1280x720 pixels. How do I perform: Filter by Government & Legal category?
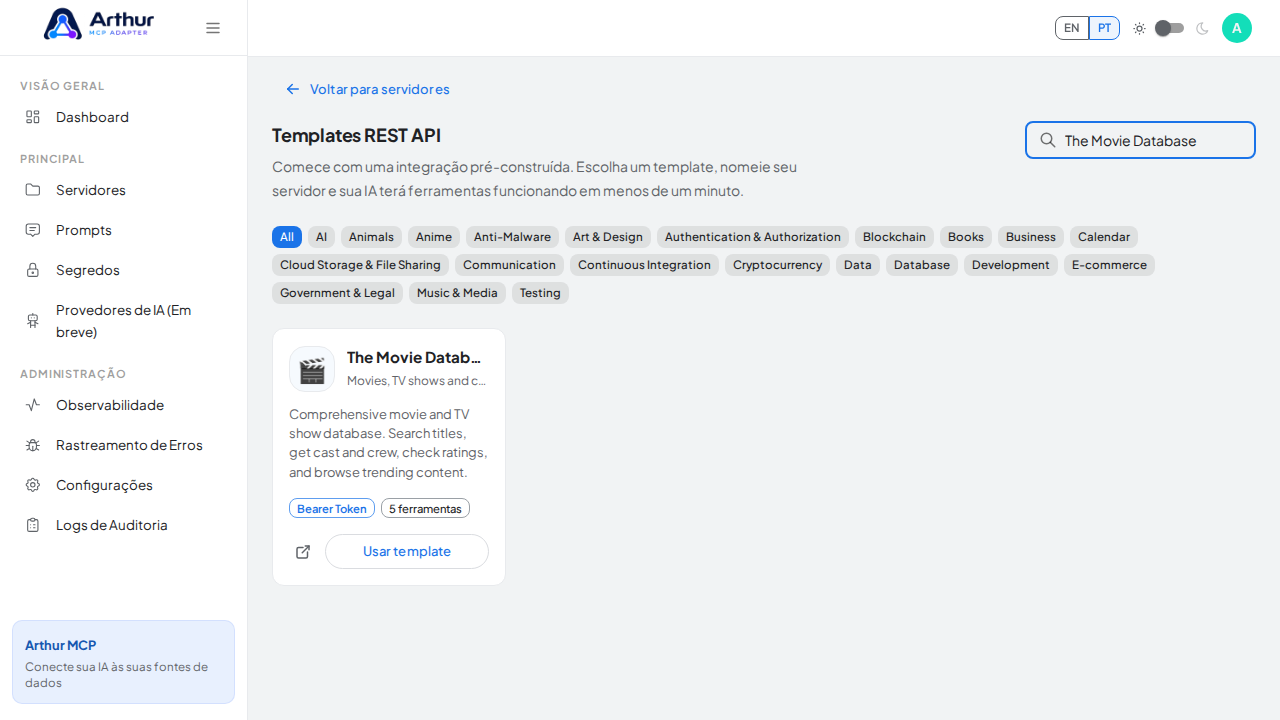[x=337, y=293]
